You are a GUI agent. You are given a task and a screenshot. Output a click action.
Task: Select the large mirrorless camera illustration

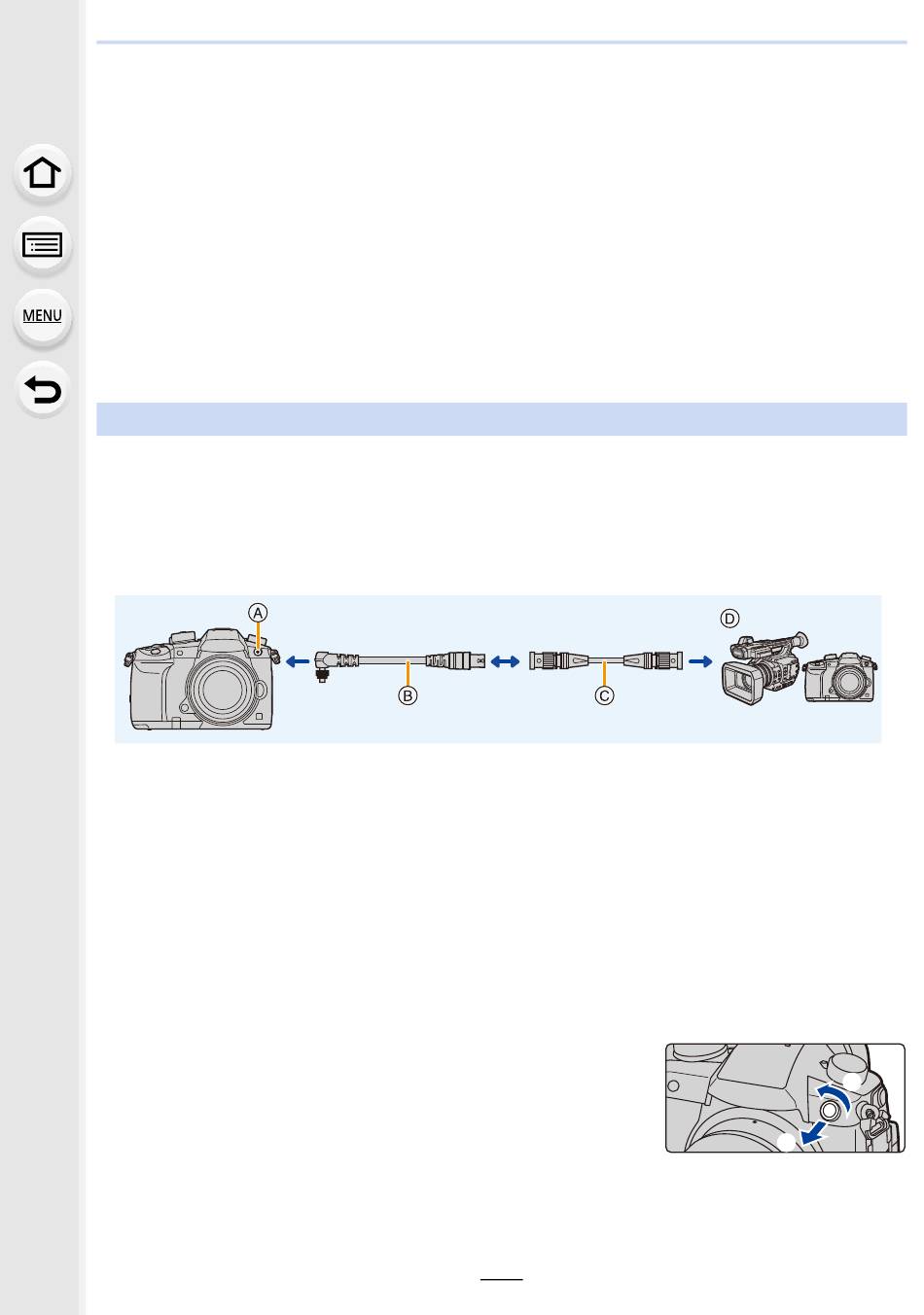(x=201, y=679)
